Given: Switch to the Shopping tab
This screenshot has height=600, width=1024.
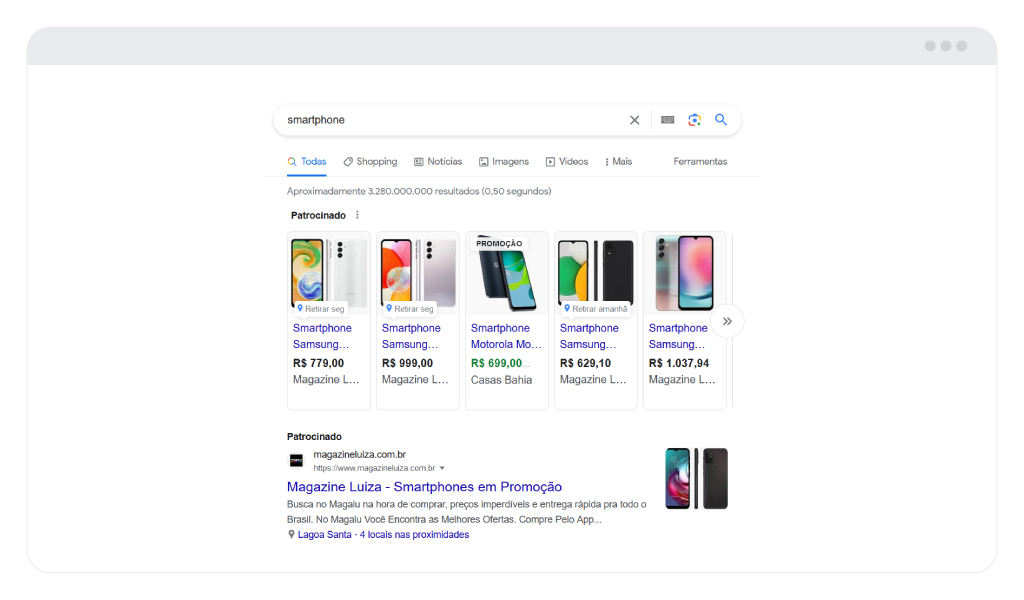Looking at the screenshot, I should pos(370,161).
